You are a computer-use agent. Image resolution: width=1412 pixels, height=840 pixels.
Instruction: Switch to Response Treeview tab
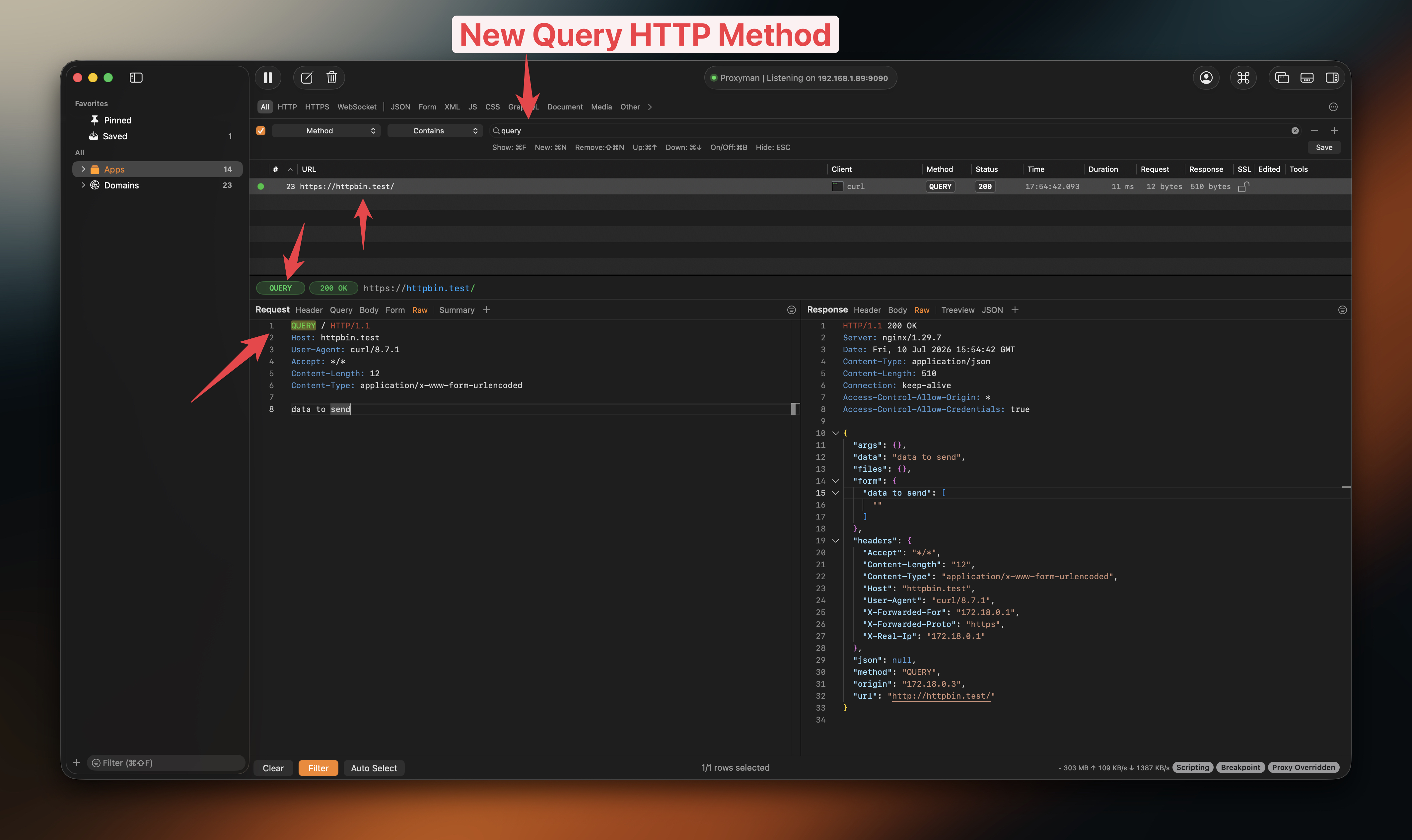point(957,310)
